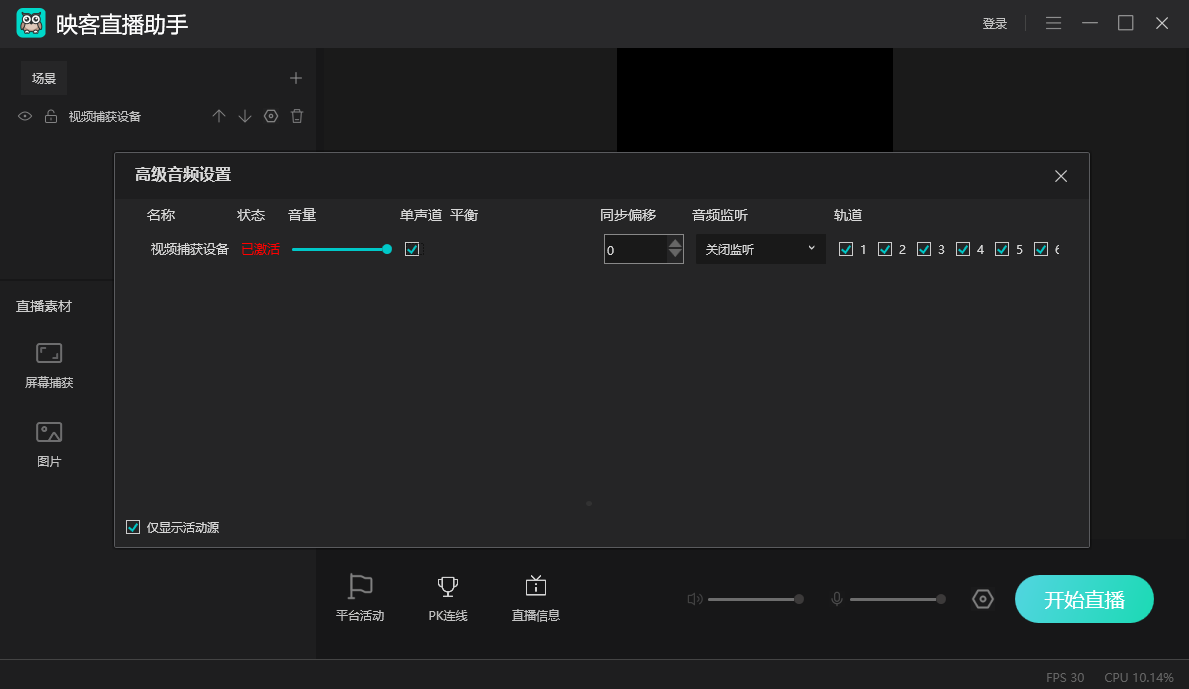Click the add scene plus icon
This screenshot has width=1189, height=689.
296,78
